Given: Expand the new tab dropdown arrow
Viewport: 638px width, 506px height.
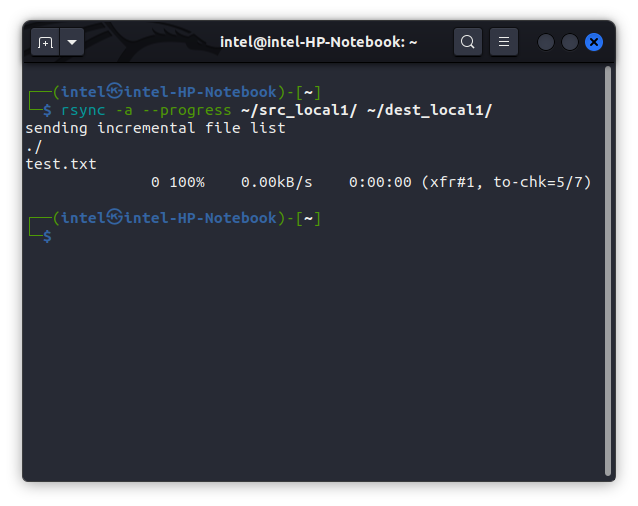Looking at the screenshot, I should [x=72, y=42].
